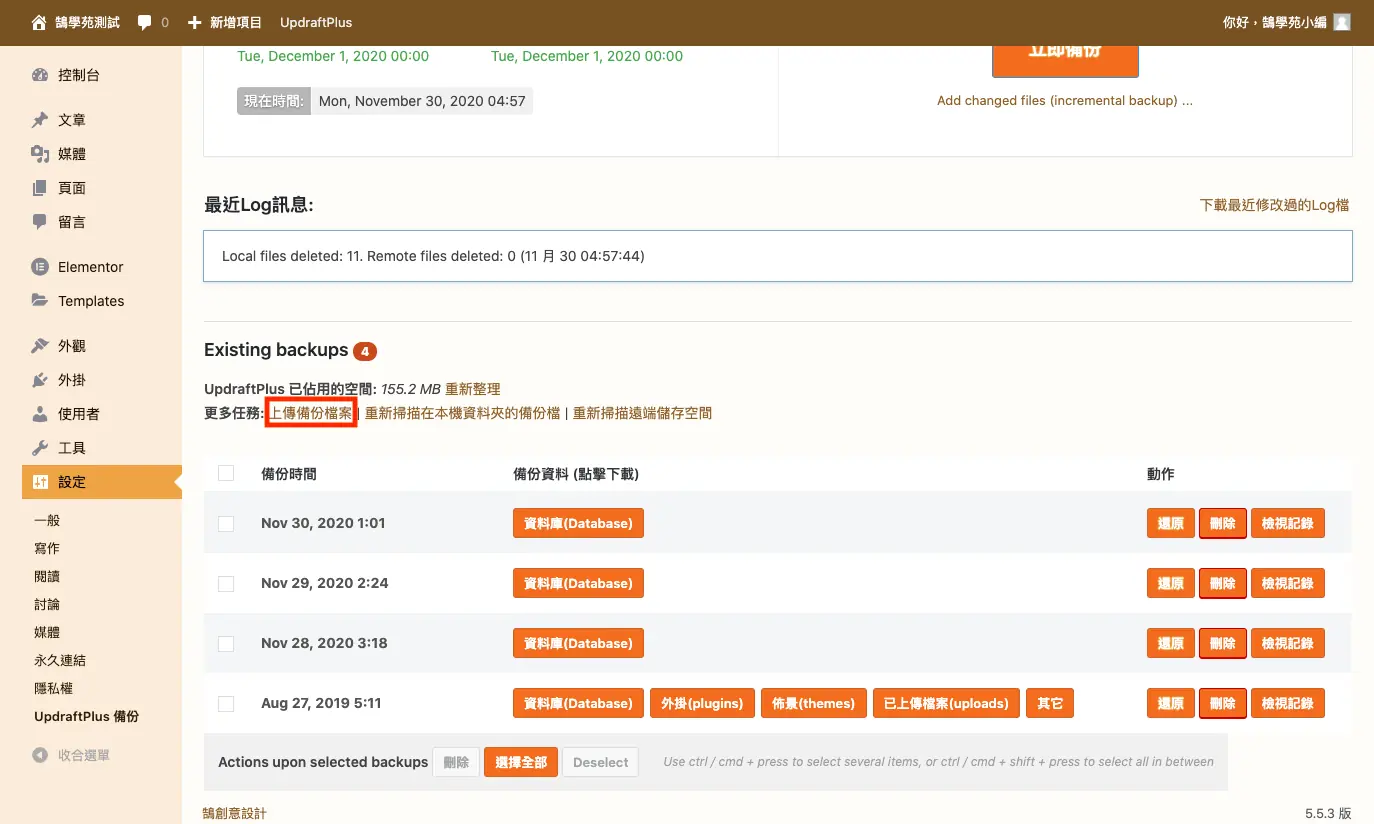This screenshot has width=1374, height=824.
Task: Download 資料庫(Database) from Nov 30 backup
Action: point(578,523)
